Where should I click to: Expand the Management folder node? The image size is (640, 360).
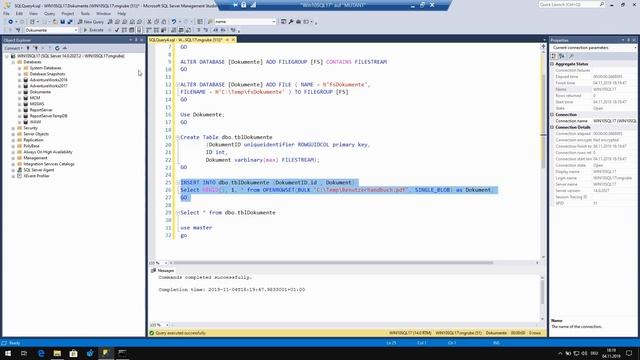13,158
